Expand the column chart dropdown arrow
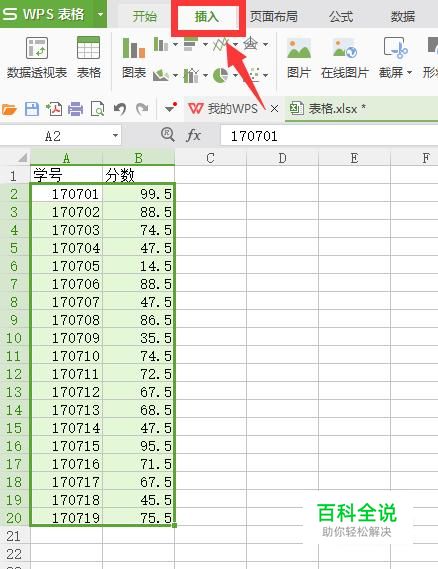The image size is (438, 569). 175,44
